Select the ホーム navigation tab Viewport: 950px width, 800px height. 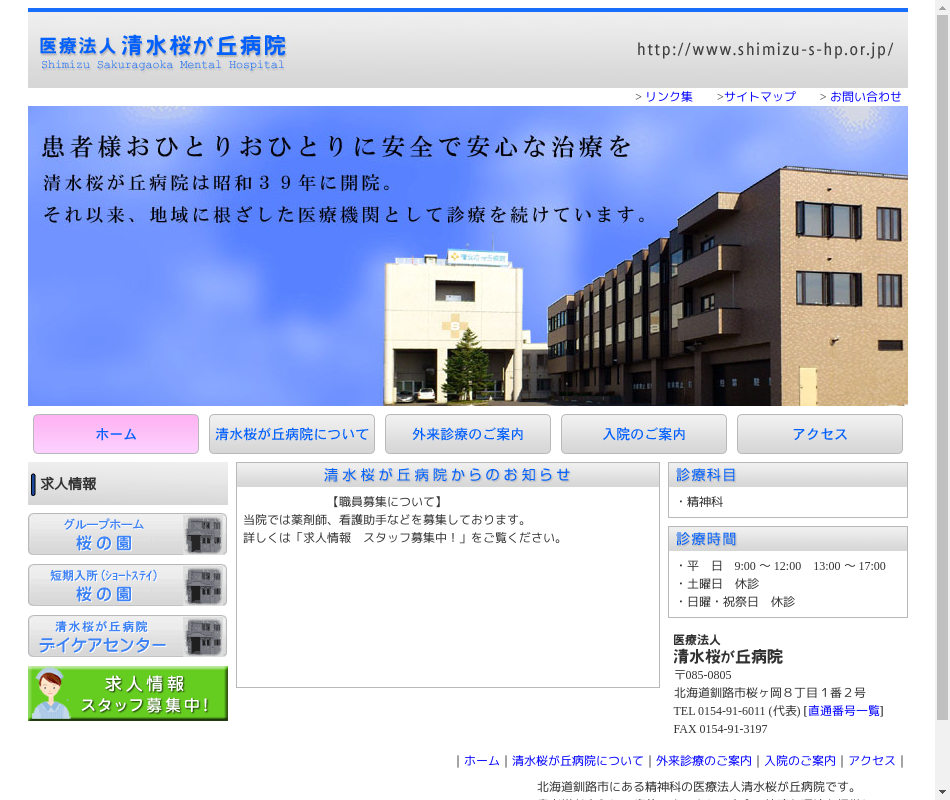pyautogui.click(x=116, y=434)
